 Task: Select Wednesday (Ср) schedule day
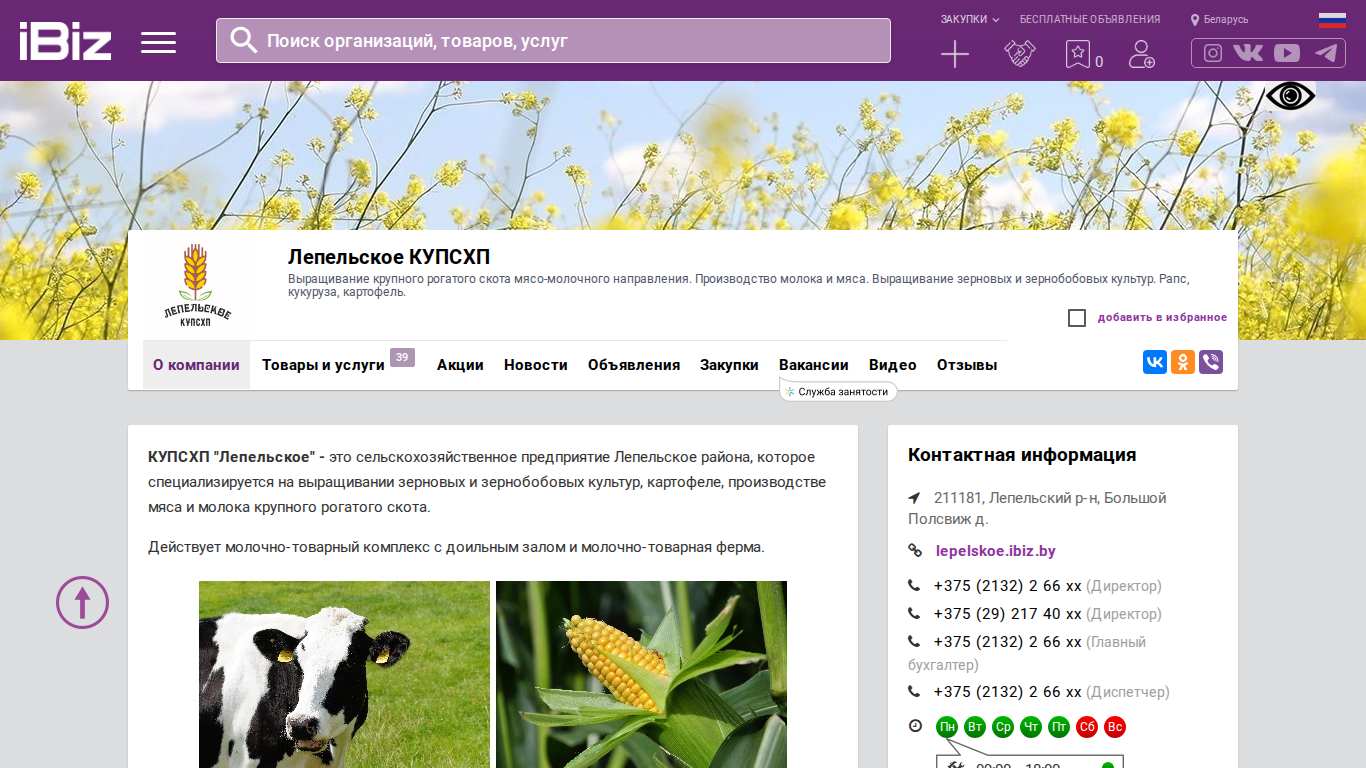1003,727
